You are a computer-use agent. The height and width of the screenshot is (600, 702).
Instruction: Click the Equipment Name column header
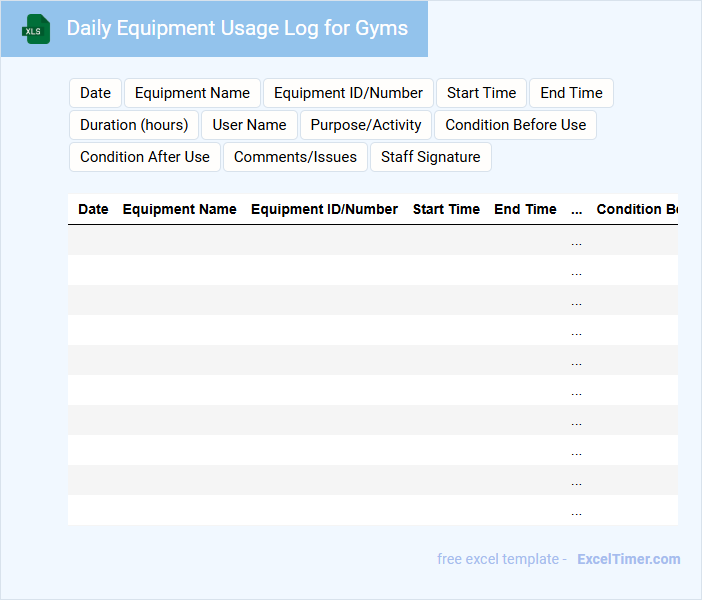[179, 209]
